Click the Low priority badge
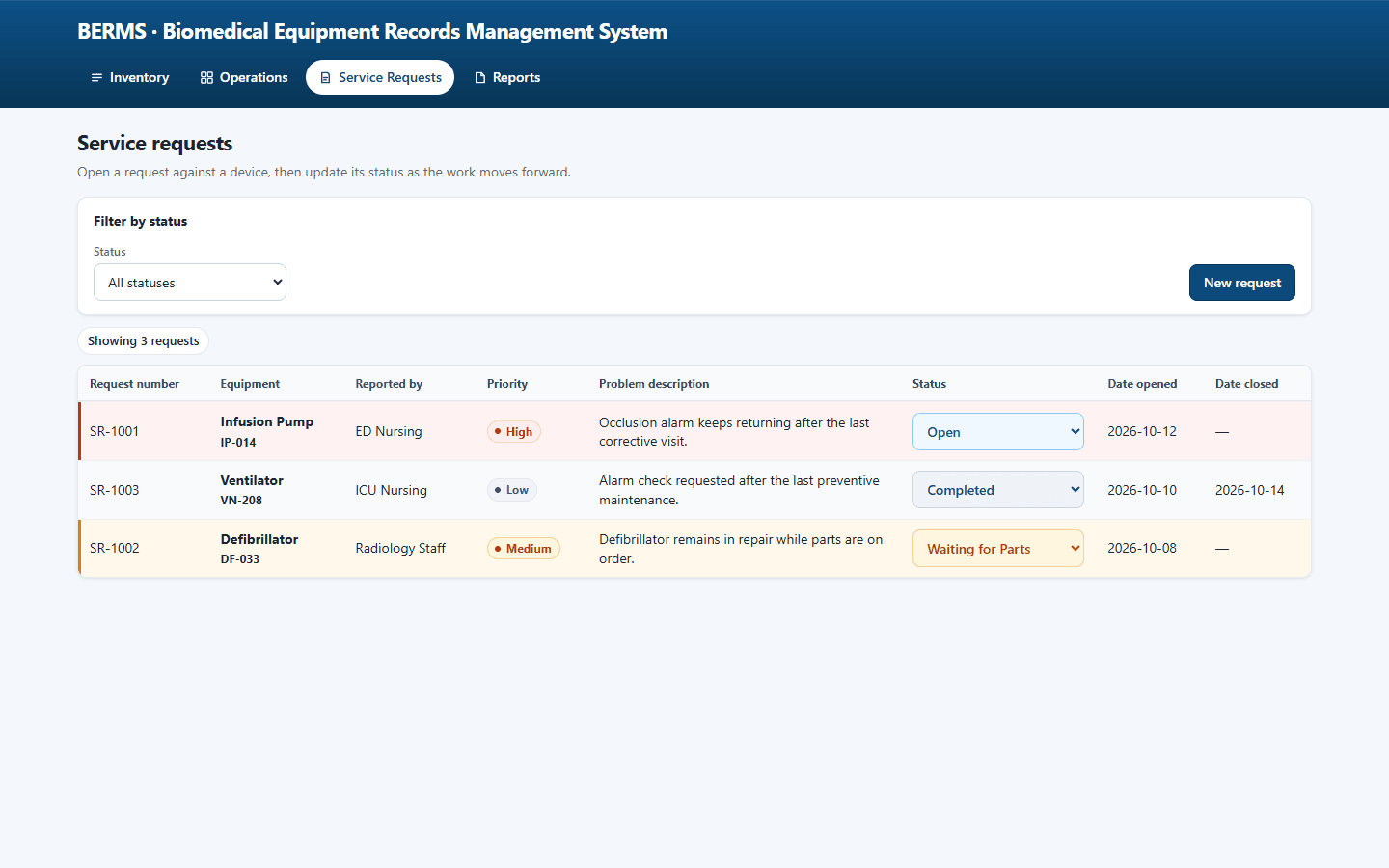 coord(512,490)
